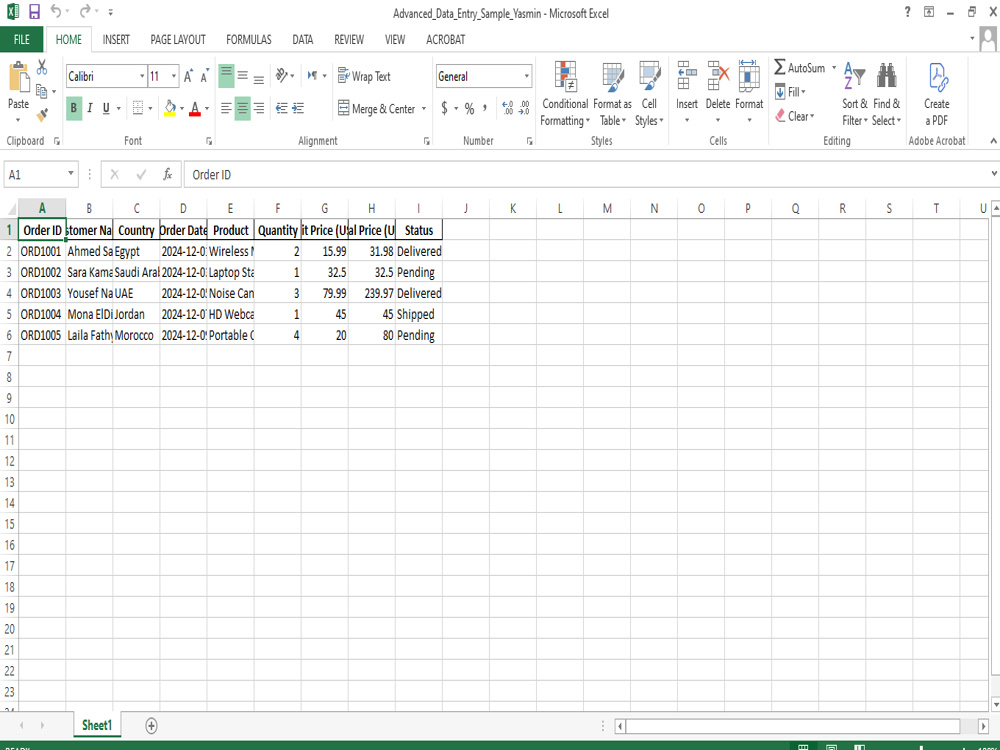Click the Cut scissors icon
Viewport: 1000px width, 750px height.
pos(42,67)
